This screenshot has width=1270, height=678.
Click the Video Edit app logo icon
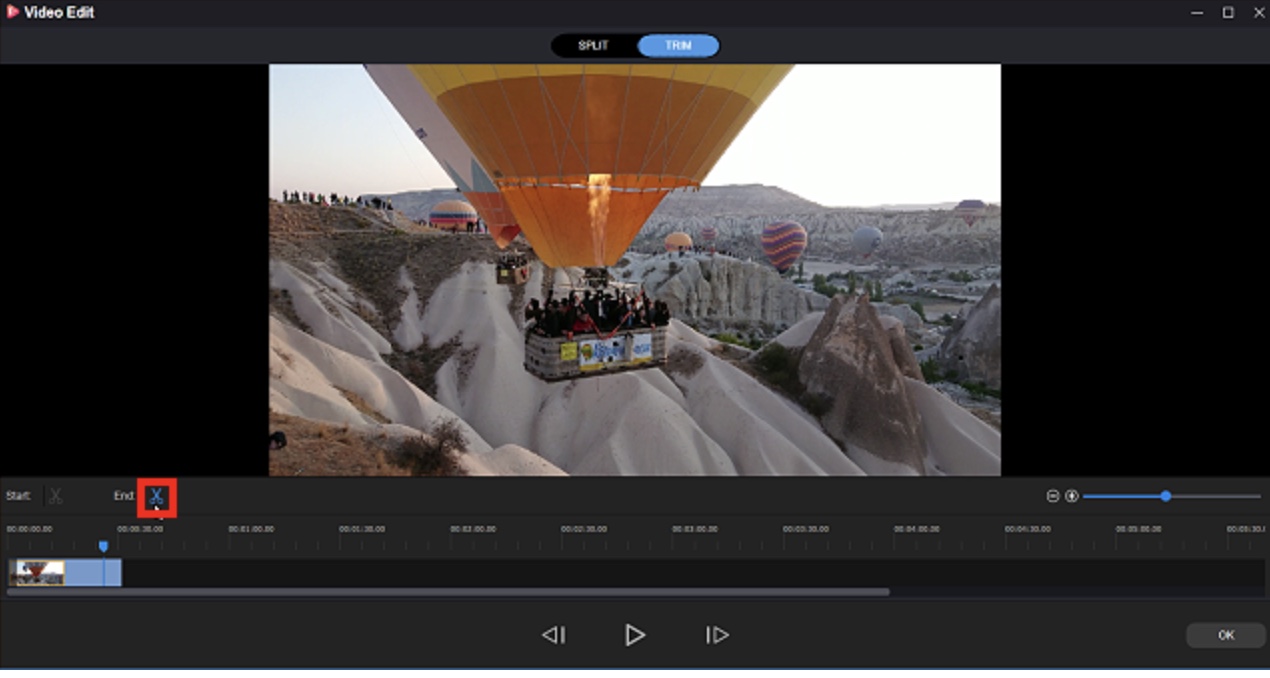pos(12,13)
